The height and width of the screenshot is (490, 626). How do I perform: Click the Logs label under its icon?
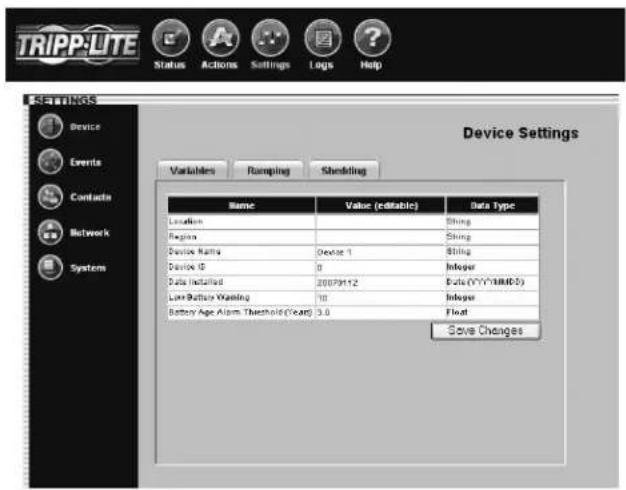click(x=321, y=65)
